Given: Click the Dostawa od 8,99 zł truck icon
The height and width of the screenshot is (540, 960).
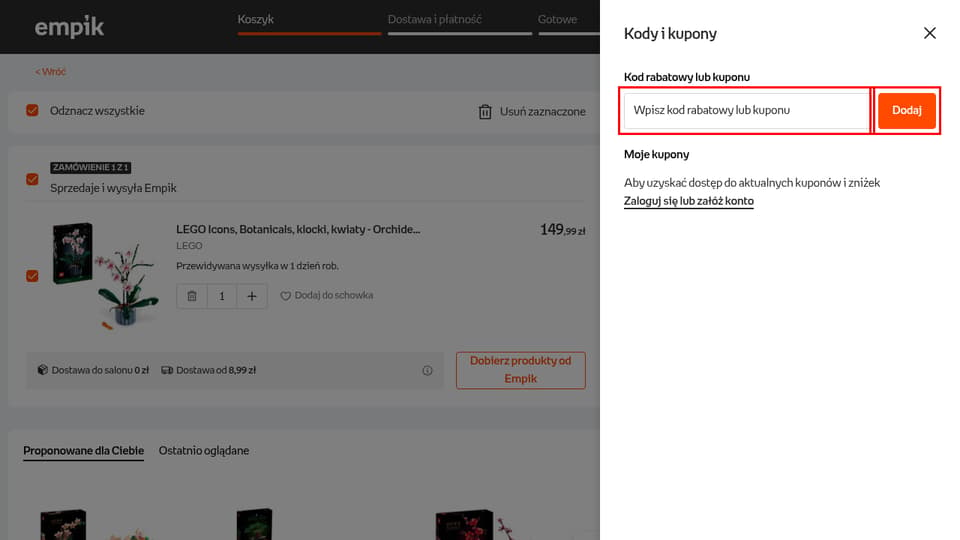Looking at the screenshot, I should coord(167,370).
